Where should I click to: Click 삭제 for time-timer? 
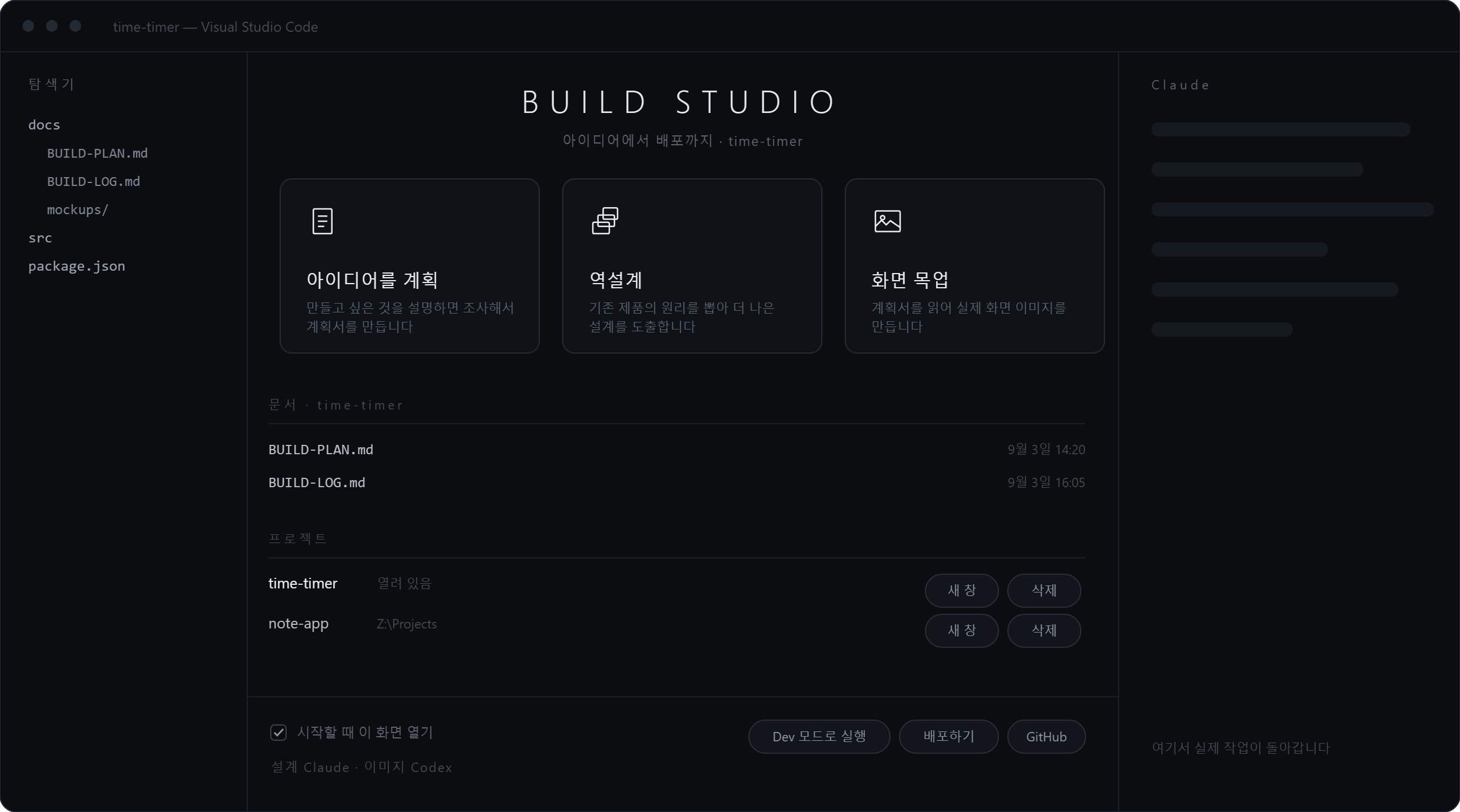click(x=1044, y=590)
